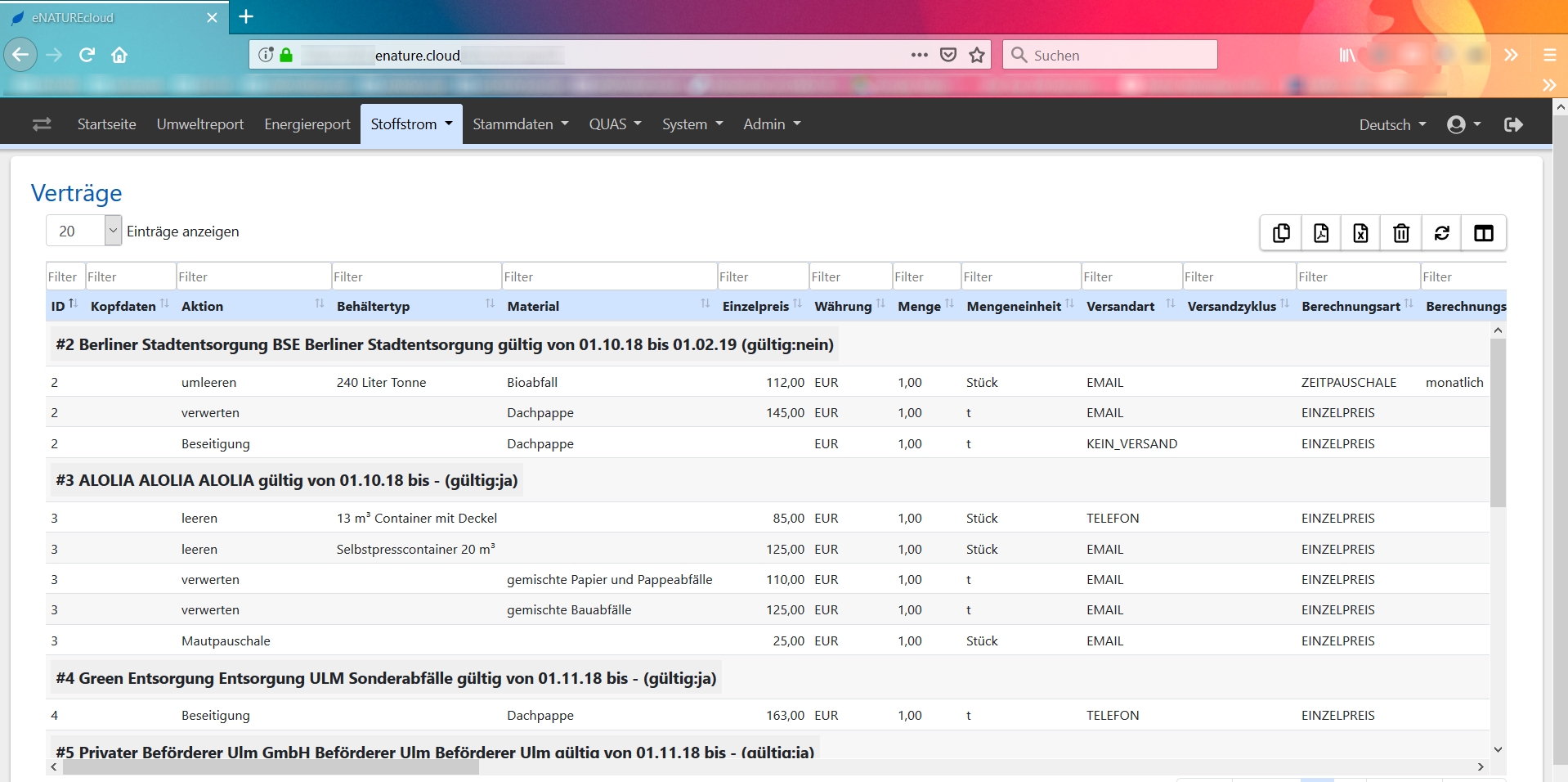Click the trash delete icon button
The image size is (1568, 782).
click(x=1401, y=233)
